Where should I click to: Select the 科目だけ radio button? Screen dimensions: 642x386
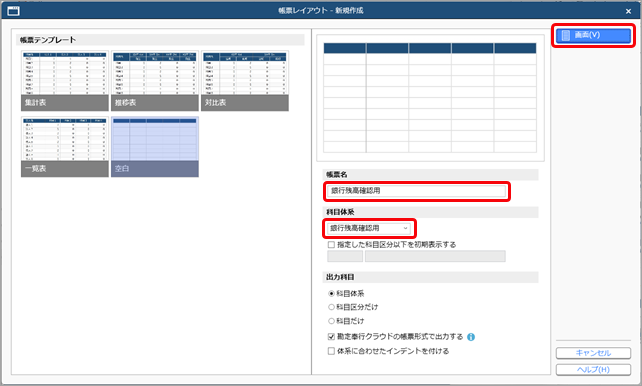331,321
